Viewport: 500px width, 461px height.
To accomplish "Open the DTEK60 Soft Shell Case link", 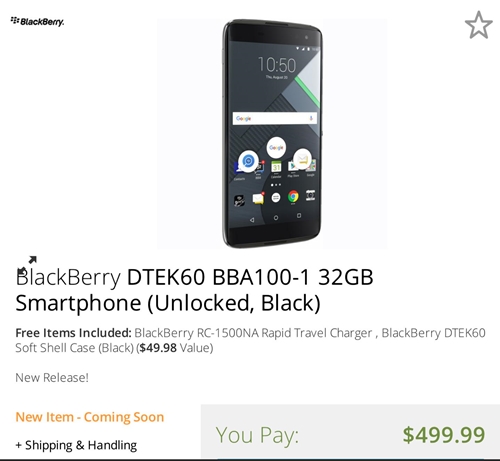I will click(x=250, y=340).
